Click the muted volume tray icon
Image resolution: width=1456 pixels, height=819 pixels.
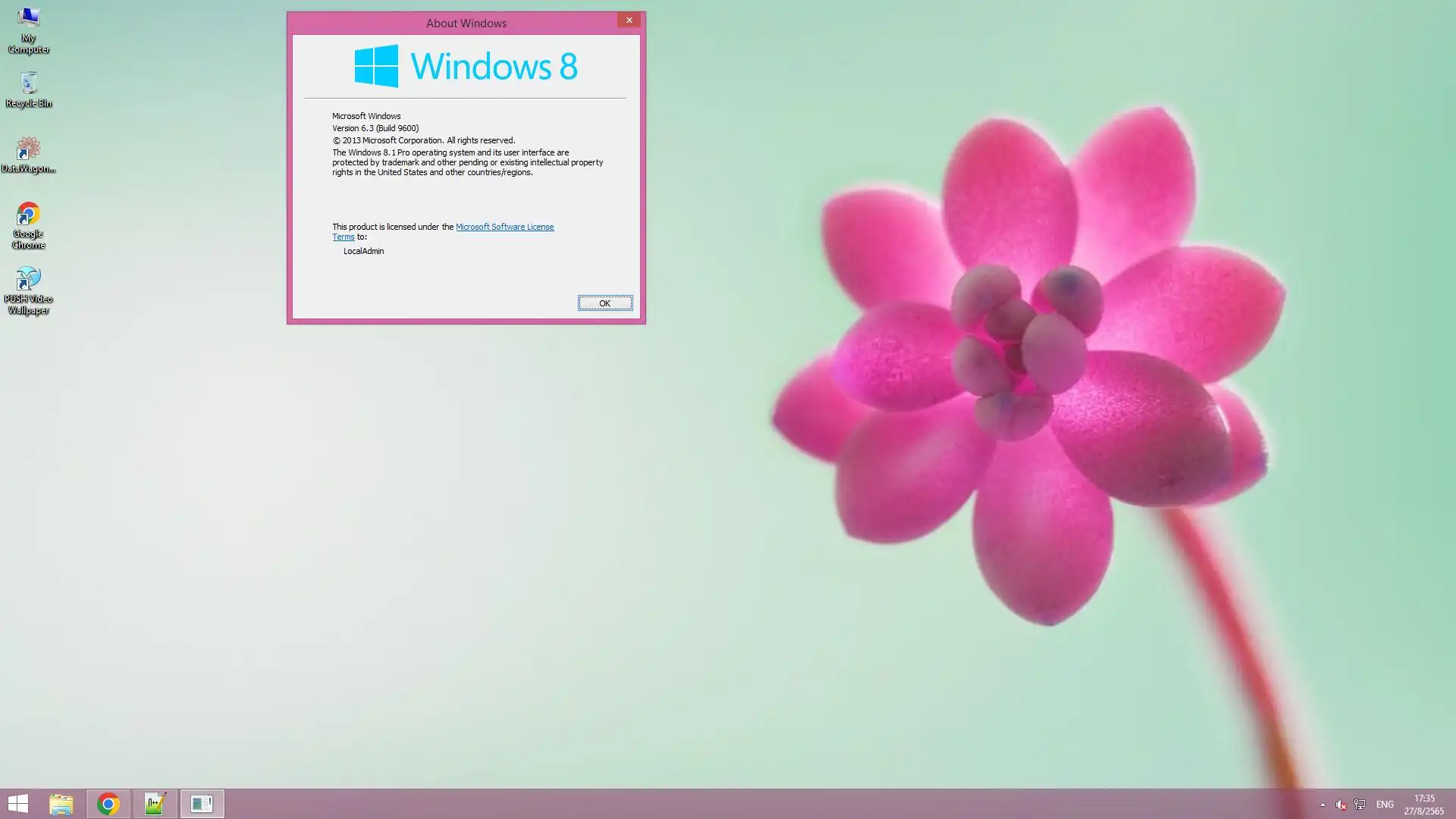[1341, 805]
